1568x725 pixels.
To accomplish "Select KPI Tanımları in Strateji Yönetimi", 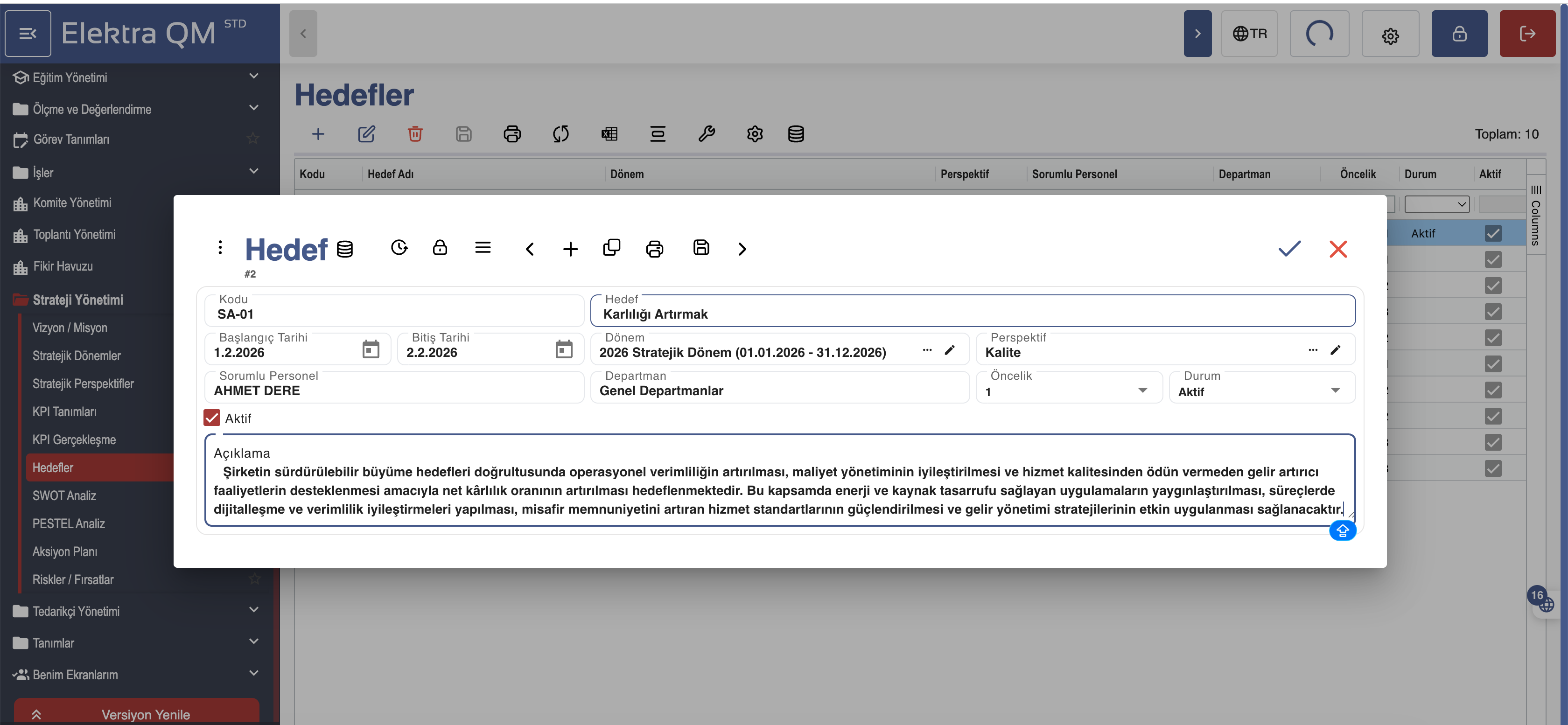I will click(x=64, y=411).
